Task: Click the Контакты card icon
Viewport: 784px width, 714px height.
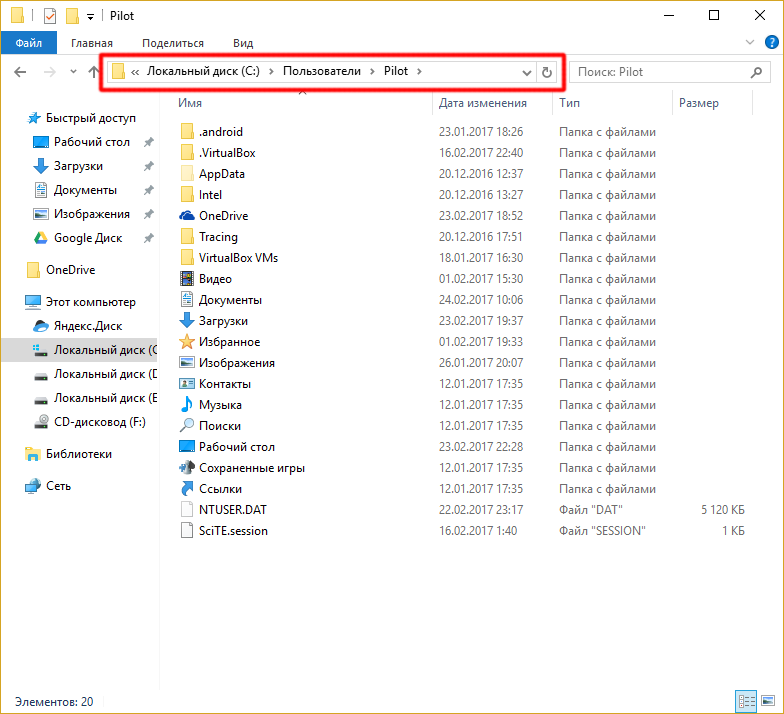Action: (186, 384)
